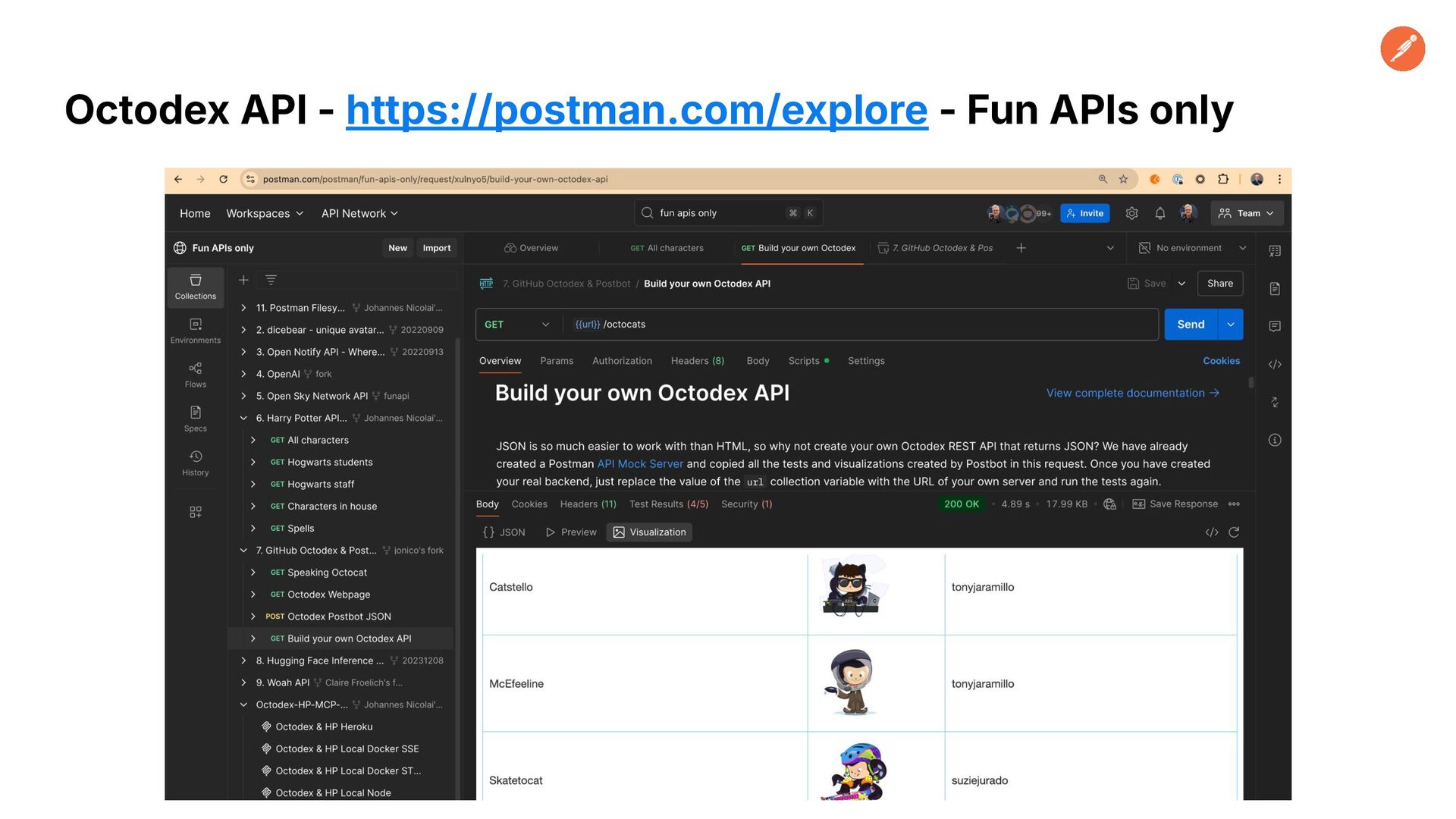Open the browser three-dot menu

pyautogui.click(x=1279, y=180)
